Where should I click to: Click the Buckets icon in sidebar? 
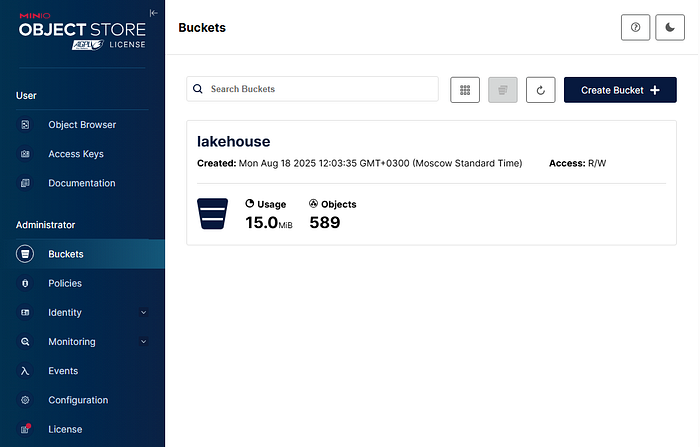tap(25, 254)
